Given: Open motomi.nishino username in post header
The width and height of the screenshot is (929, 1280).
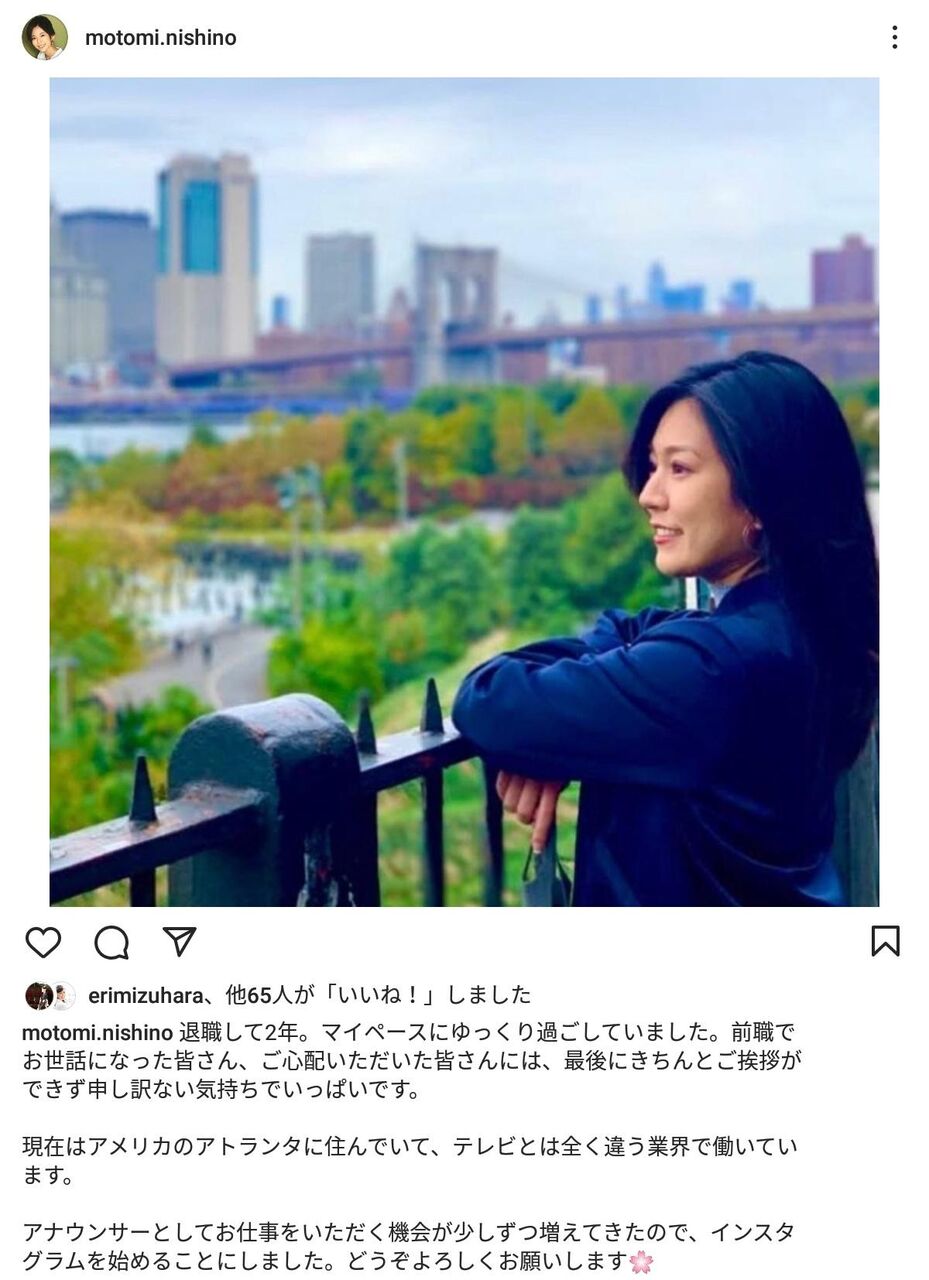Looking at the screenshot, I should 161,38.
